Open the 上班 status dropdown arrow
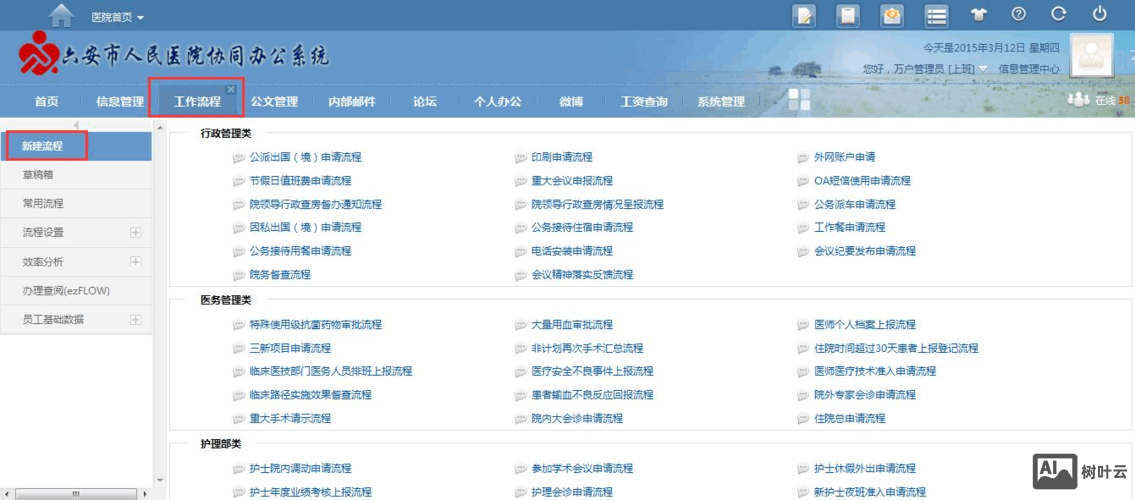 pos(984,69)
